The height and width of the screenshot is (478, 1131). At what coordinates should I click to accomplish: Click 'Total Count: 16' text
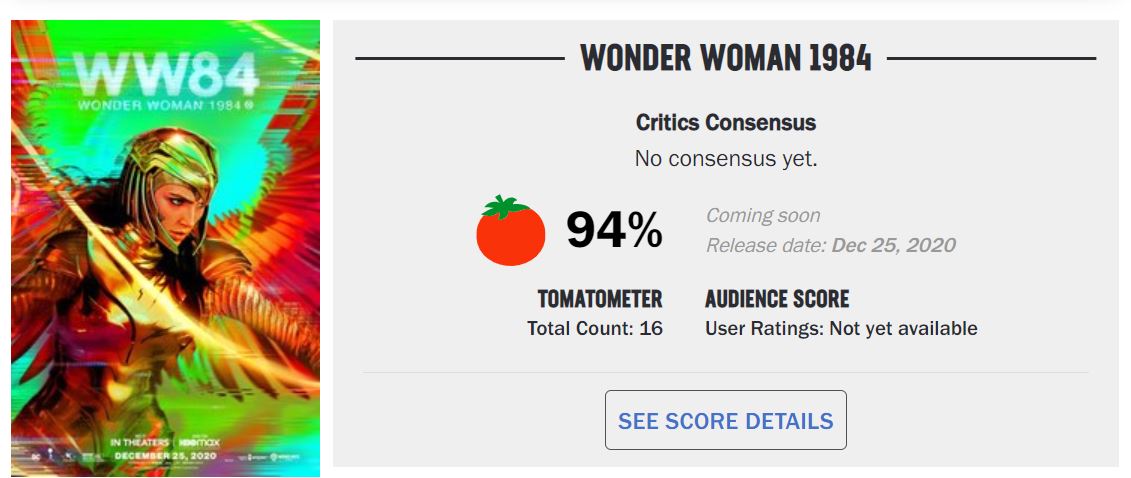(594, 328)
